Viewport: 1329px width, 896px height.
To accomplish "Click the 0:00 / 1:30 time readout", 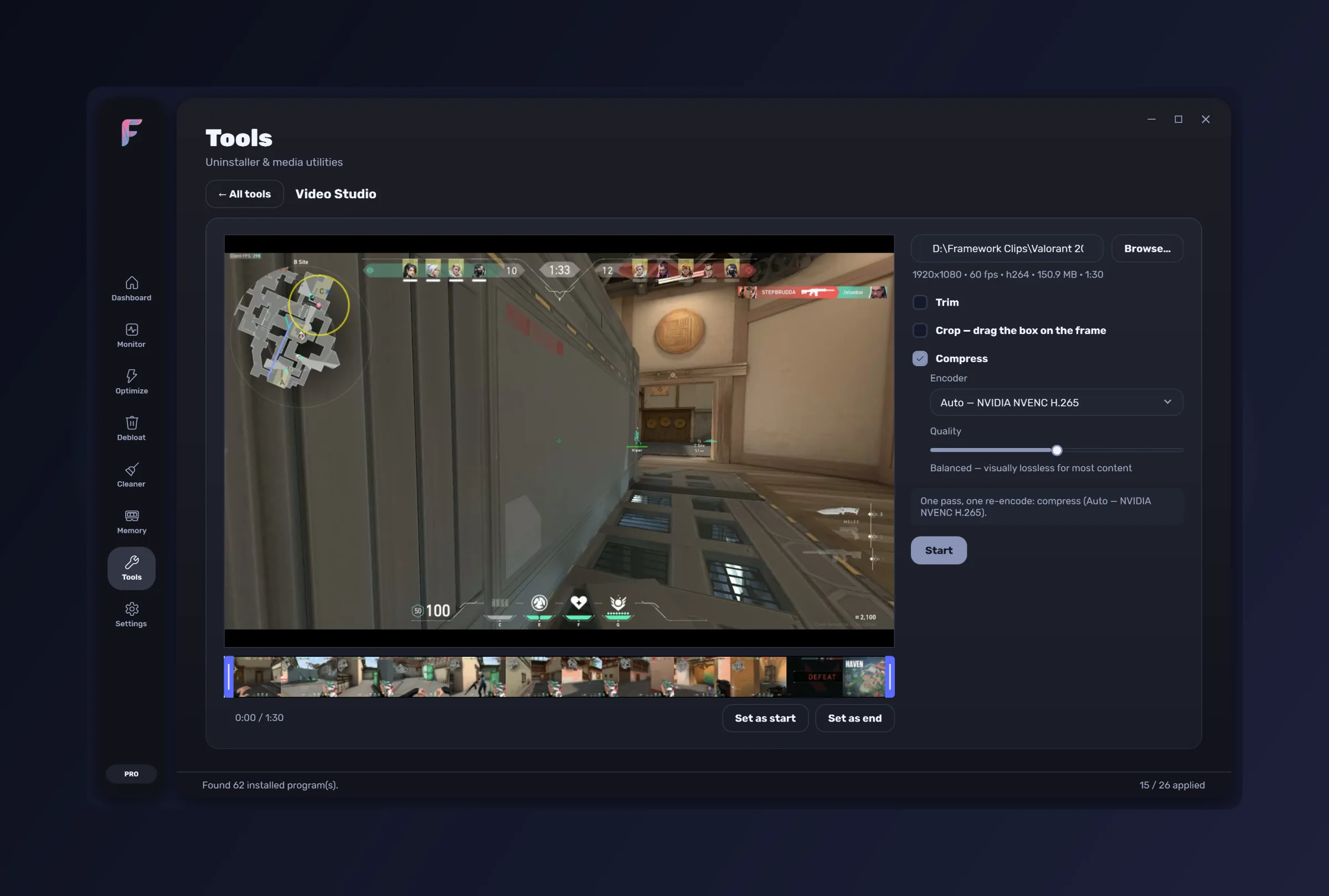I will pos(259,718).
